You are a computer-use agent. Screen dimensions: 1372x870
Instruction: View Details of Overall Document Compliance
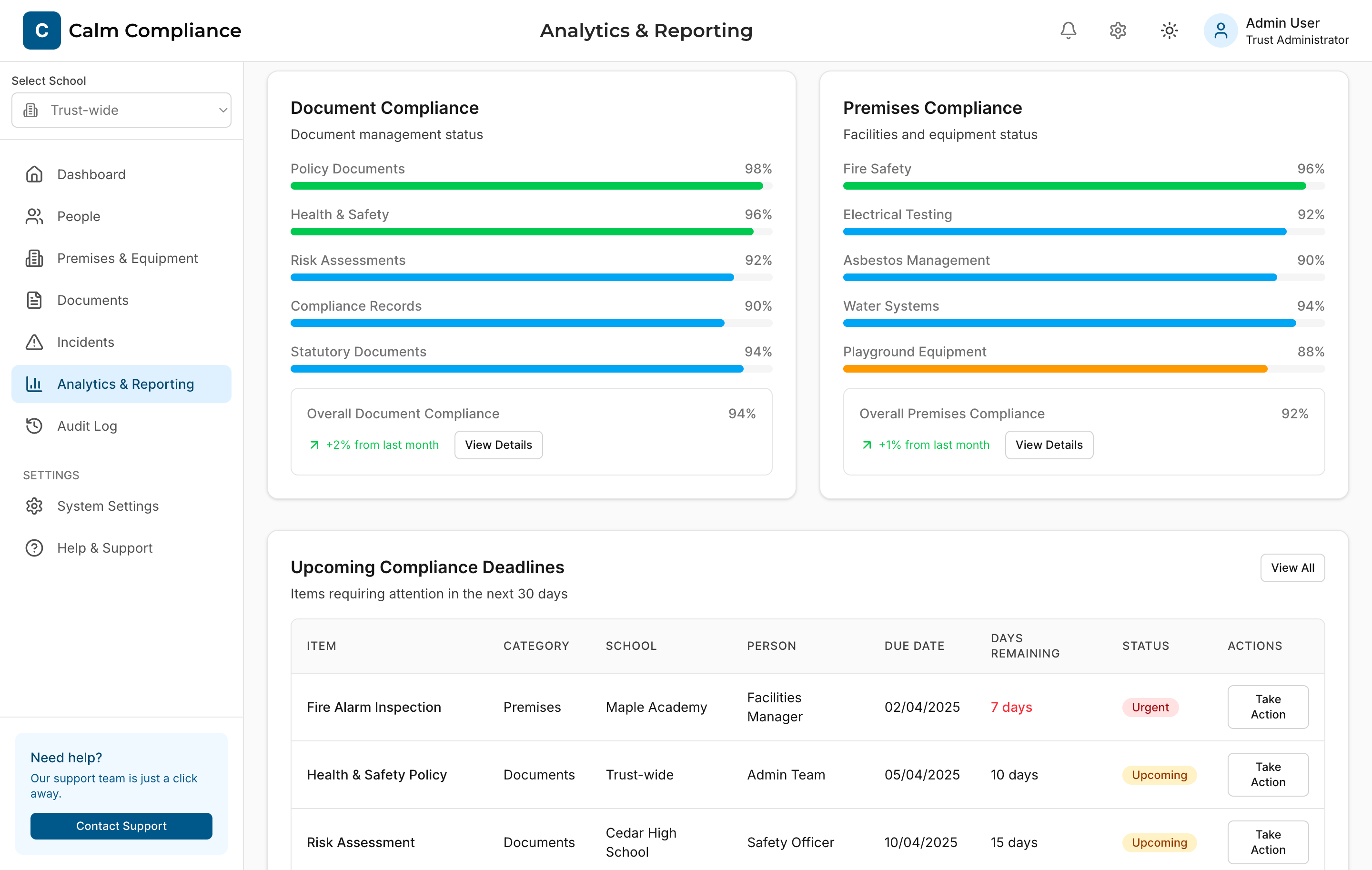pyautogui.click(x=499, y=445)
